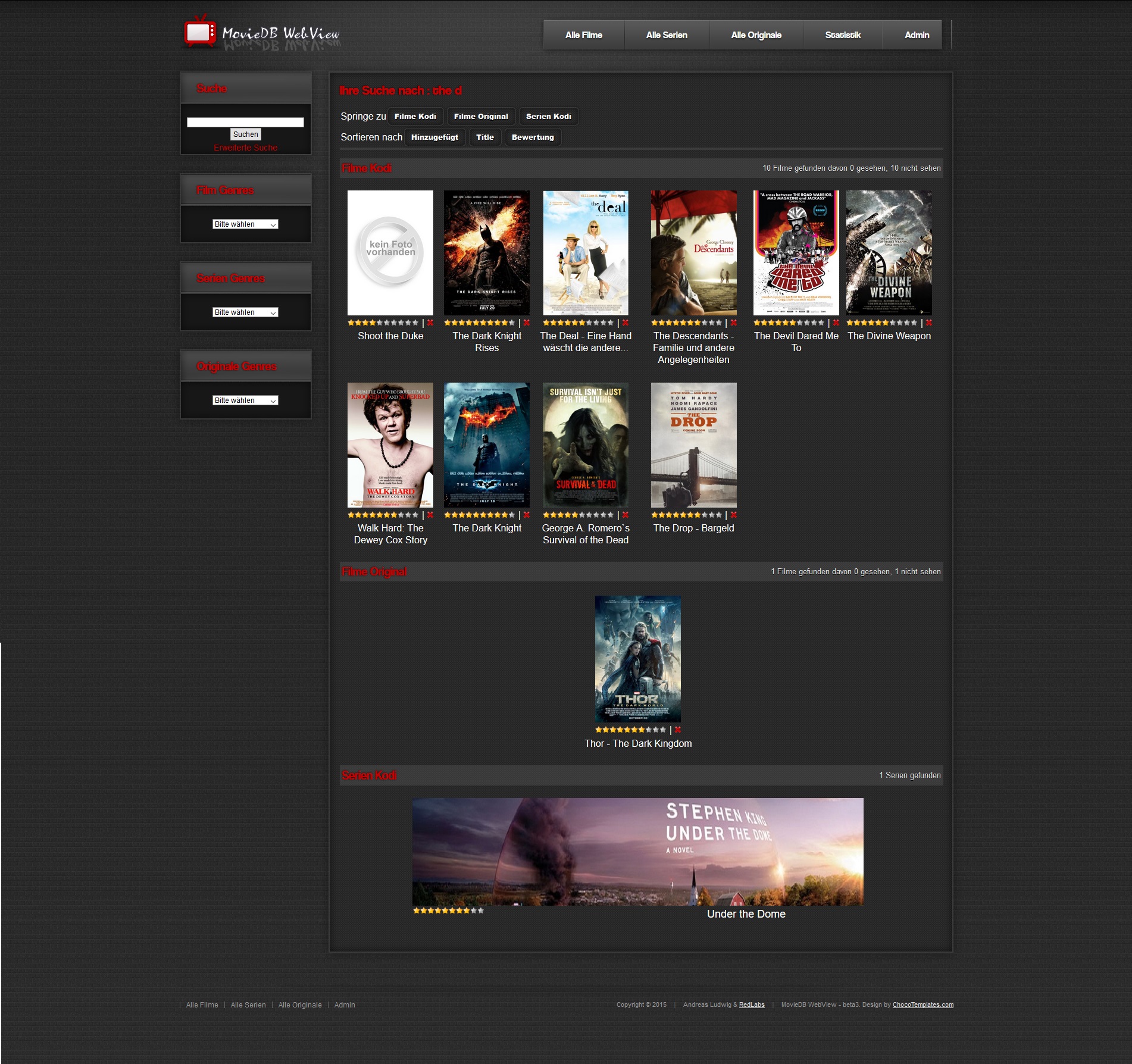The image size is (1132, 1064).
Task: Open the Erweiterte Suche link
Action: tap(245, 148)
